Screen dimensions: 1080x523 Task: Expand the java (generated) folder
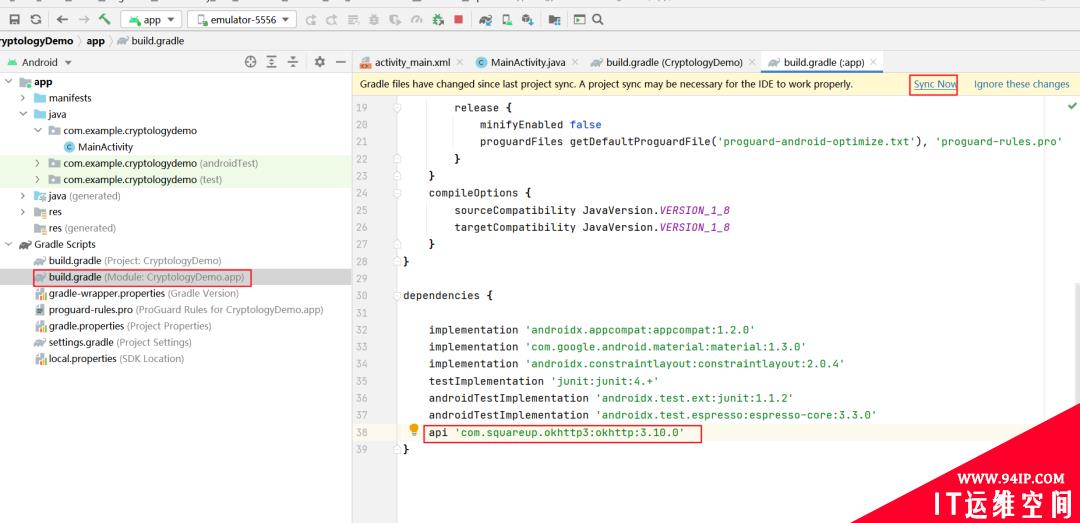point(23,196)
